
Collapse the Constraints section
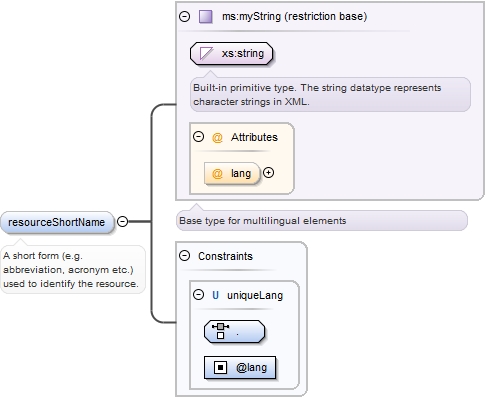click(184, 256)
